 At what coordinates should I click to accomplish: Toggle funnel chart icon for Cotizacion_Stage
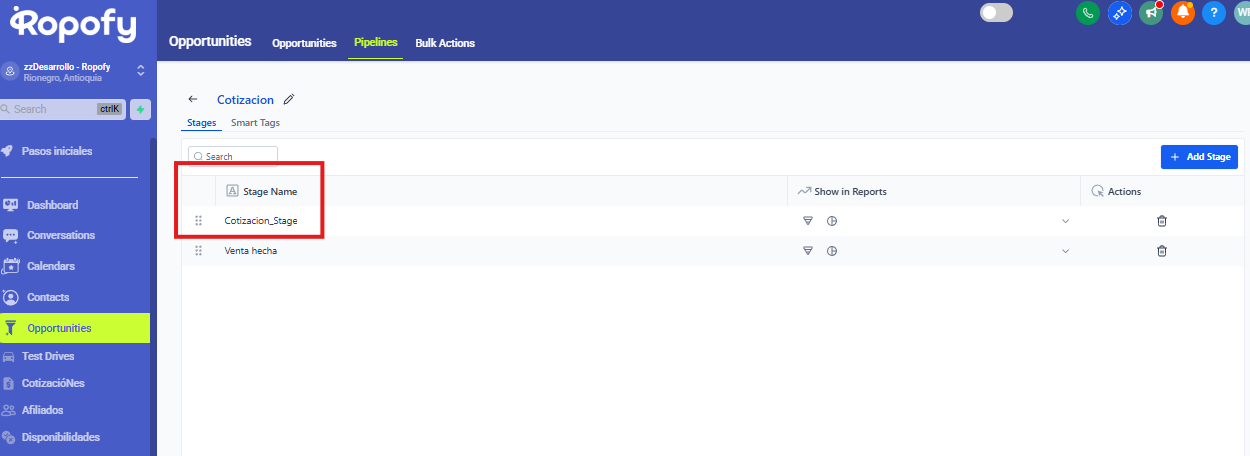808,221
